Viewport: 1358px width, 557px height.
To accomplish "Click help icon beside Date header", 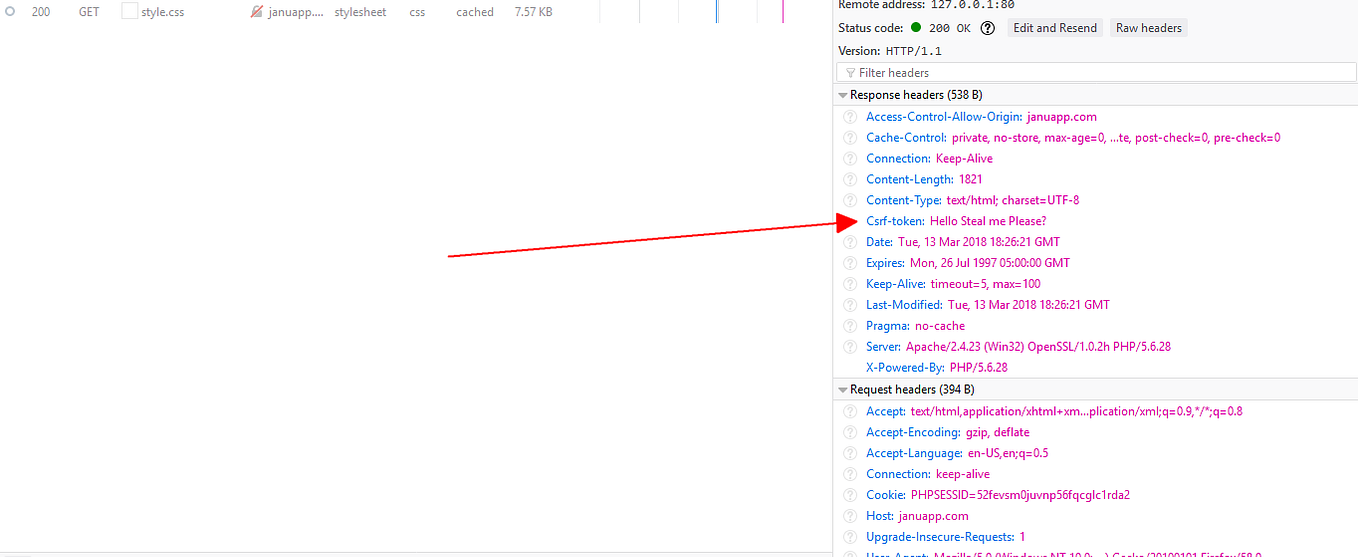I will [850, 242].
